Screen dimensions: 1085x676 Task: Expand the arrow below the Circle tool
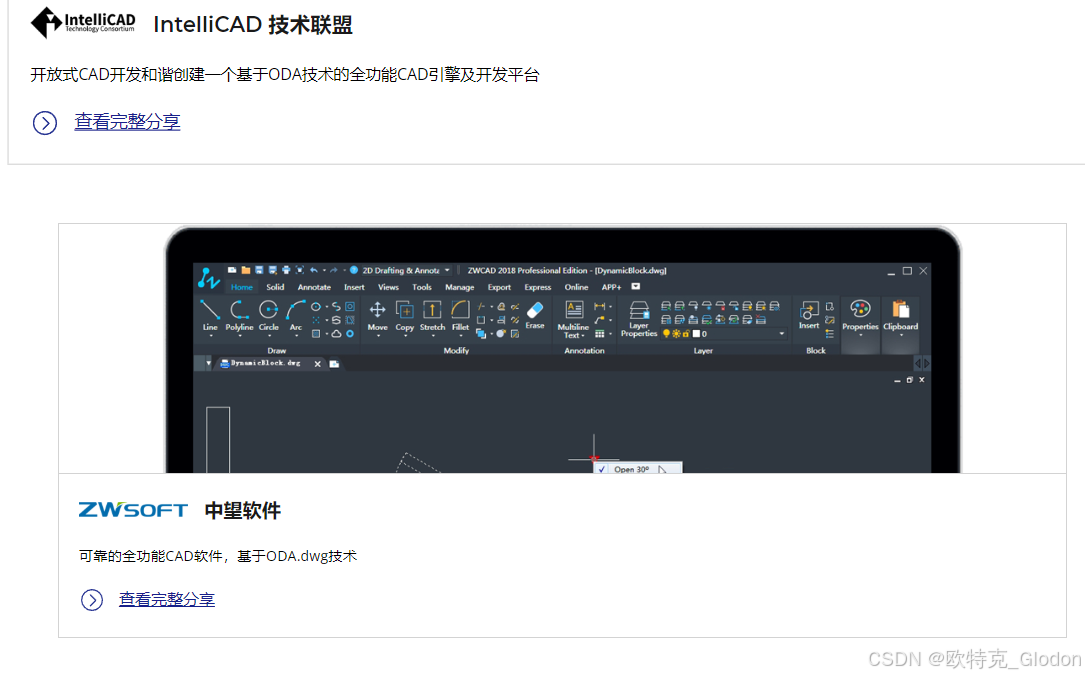pyautogui.click(x=269, y=336)
